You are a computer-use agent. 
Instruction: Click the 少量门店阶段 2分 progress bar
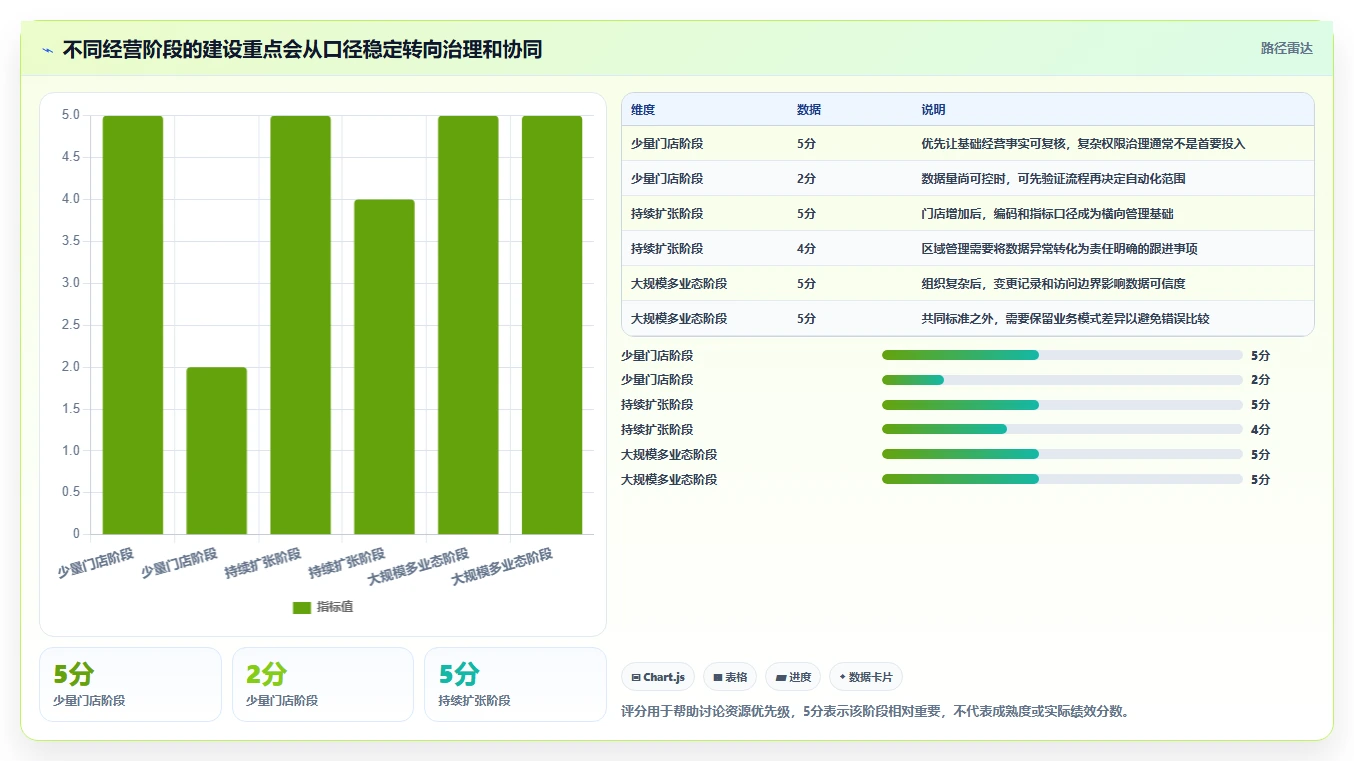pos(1062,380)
